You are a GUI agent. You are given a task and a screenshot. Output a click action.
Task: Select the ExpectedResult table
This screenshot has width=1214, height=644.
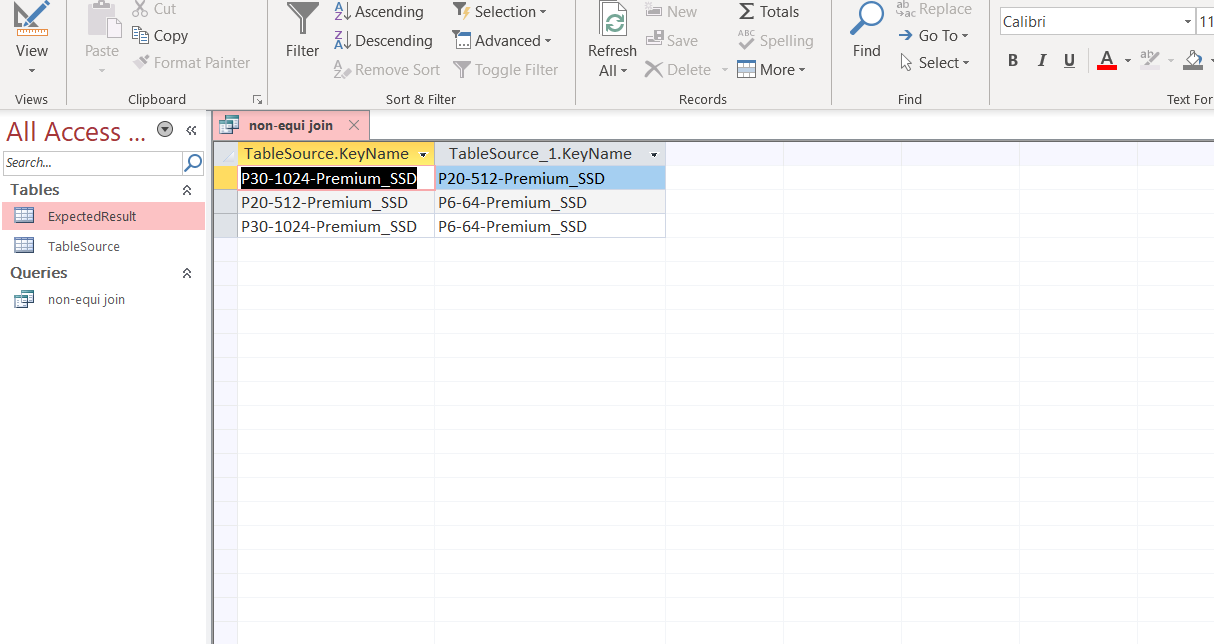coord(104,216)
